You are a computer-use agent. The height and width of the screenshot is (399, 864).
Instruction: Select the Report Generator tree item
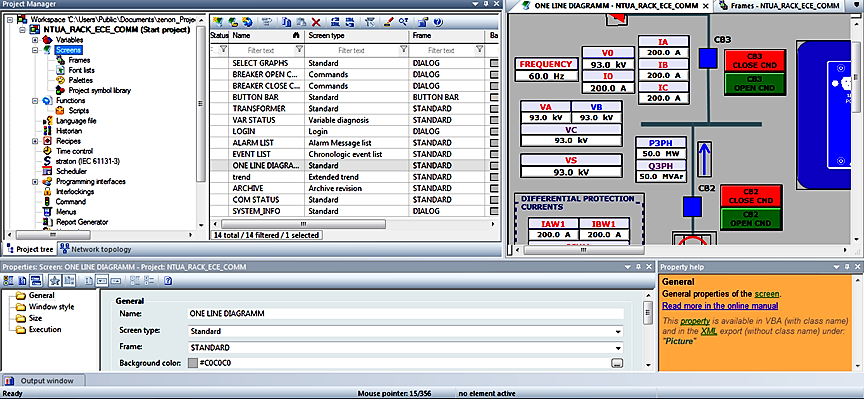click(82, 222)
